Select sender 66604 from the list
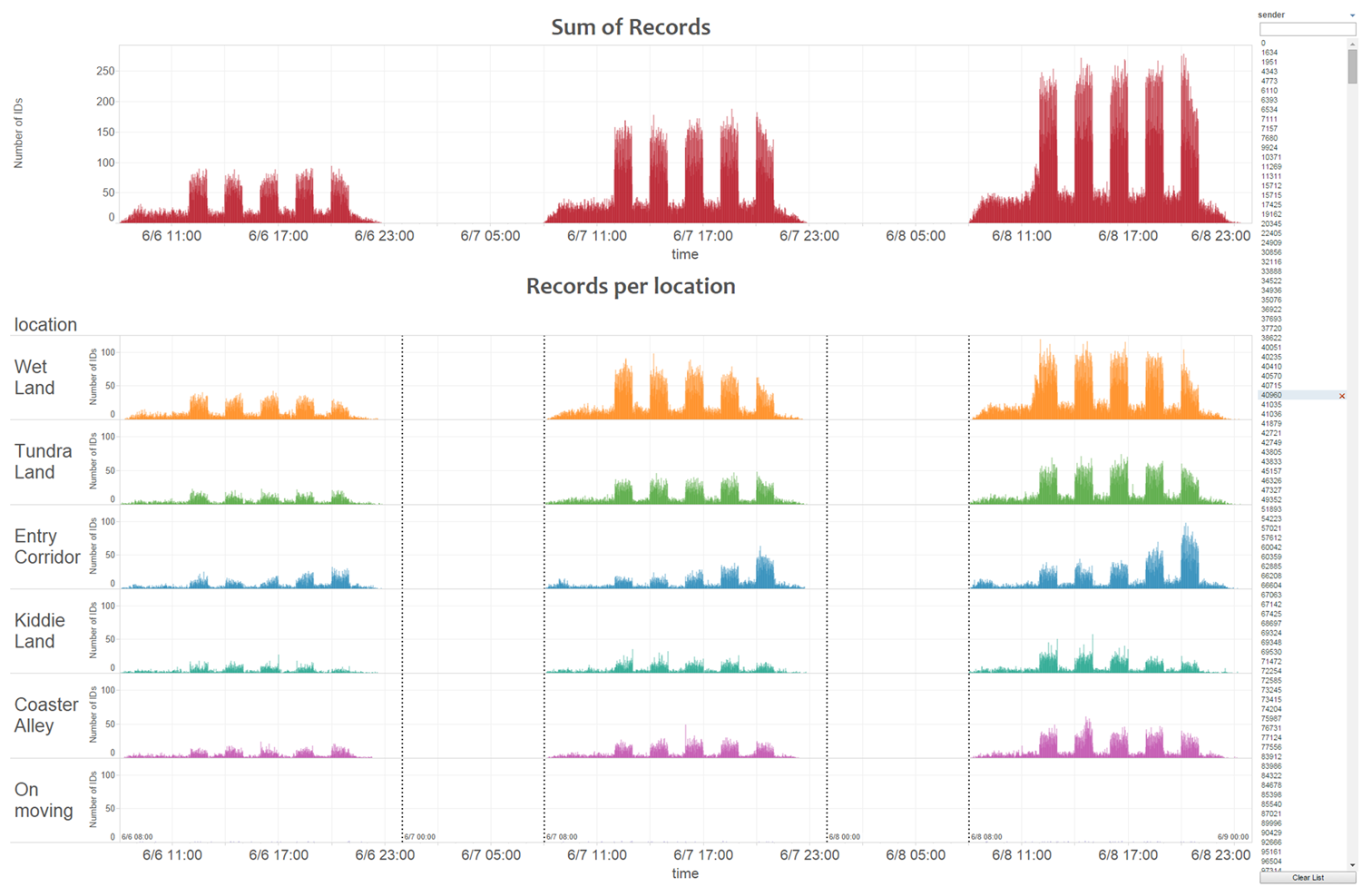This screenshot has width=1372, height=887. click(x=1271, y=586)
